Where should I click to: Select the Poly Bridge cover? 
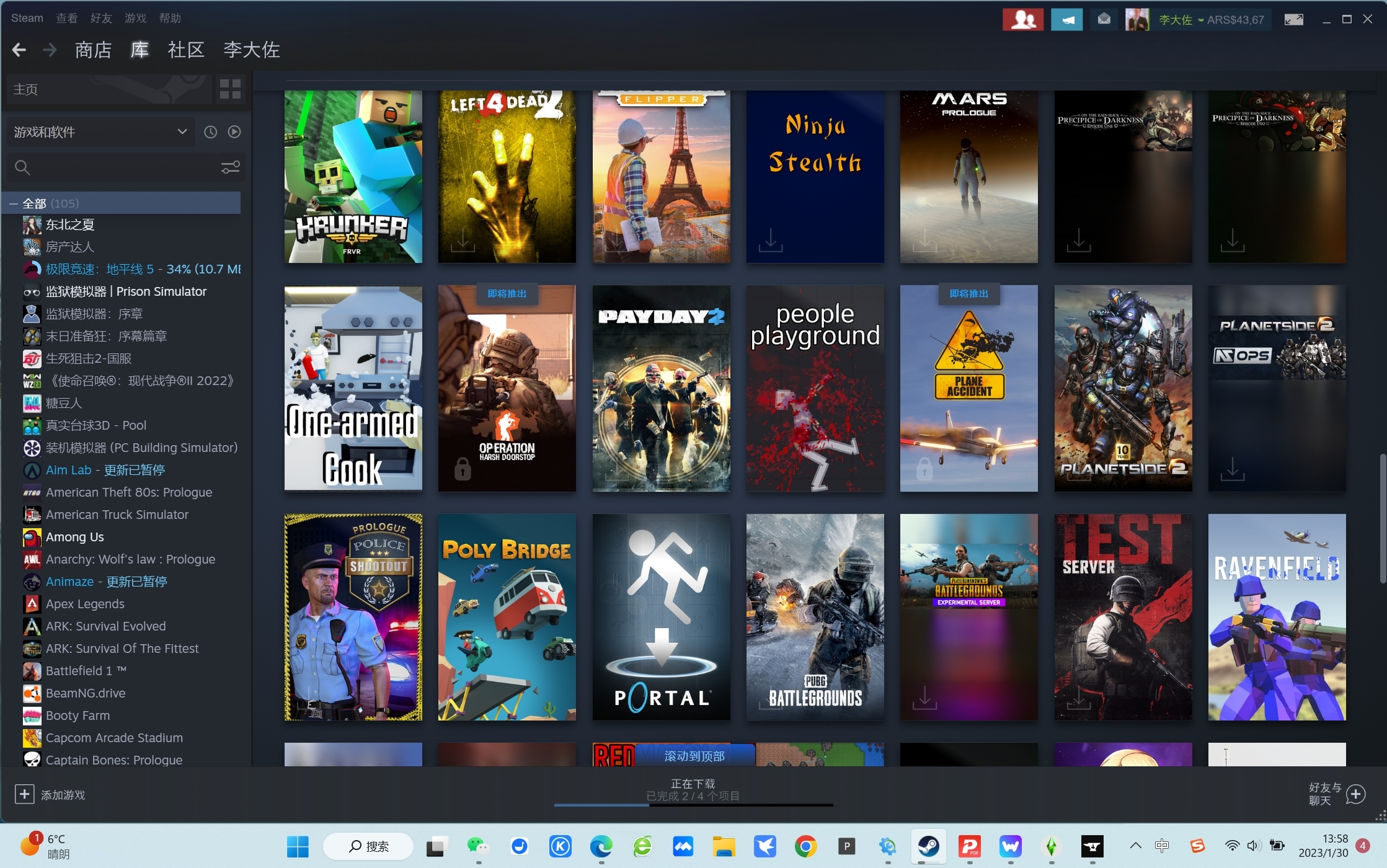coord(507,617)
